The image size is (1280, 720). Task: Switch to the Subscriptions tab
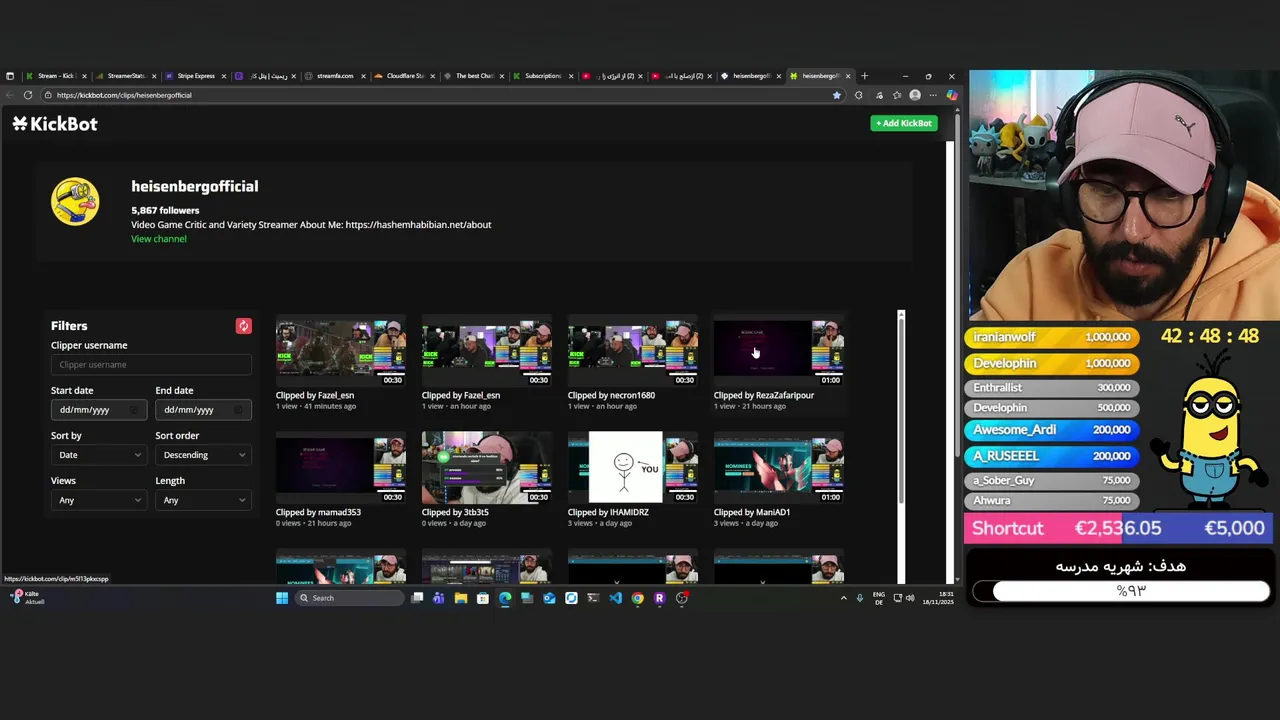[543, 76]
